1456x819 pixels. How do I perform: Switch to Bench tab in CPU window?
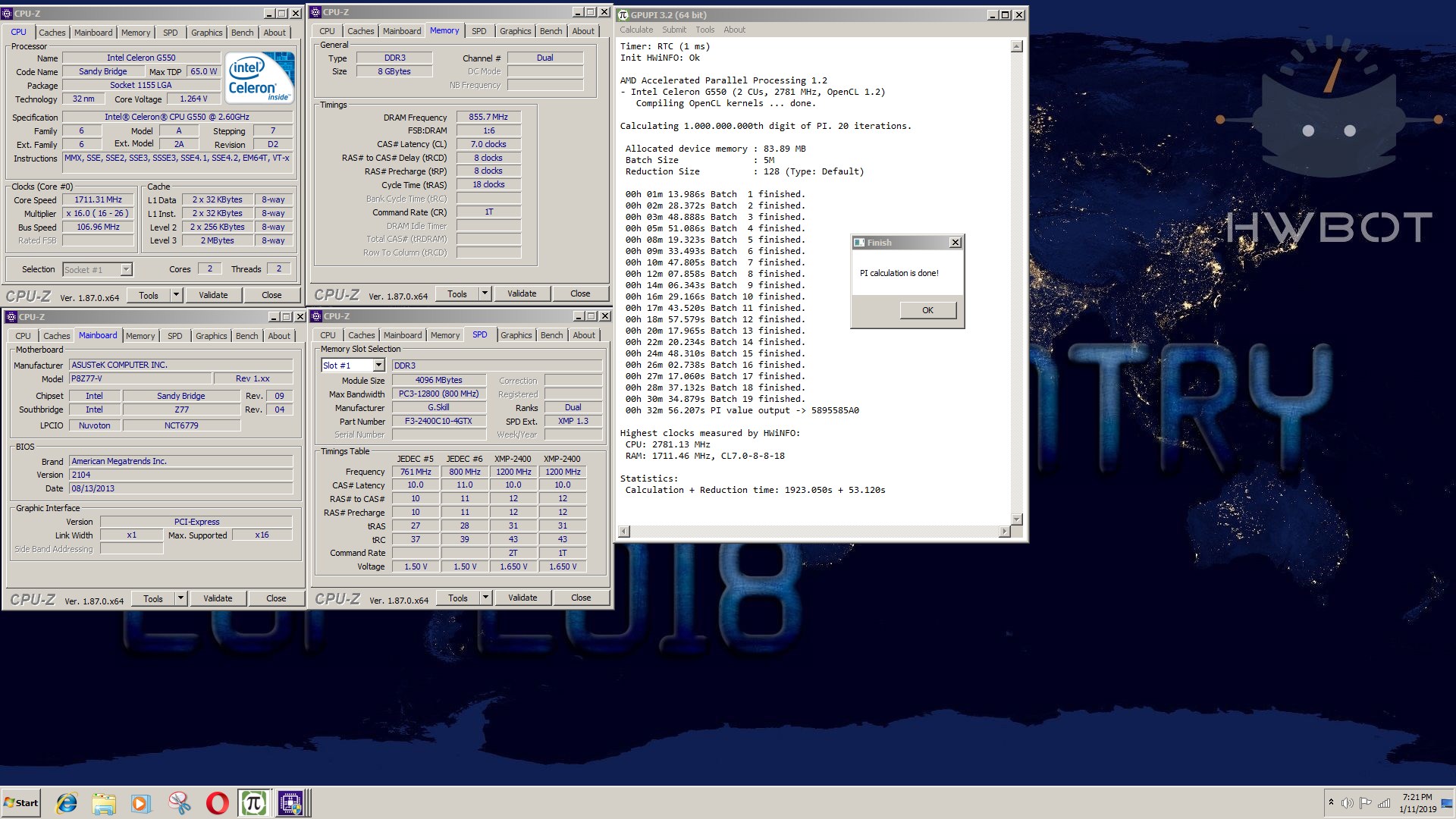[x=242, y=33]
